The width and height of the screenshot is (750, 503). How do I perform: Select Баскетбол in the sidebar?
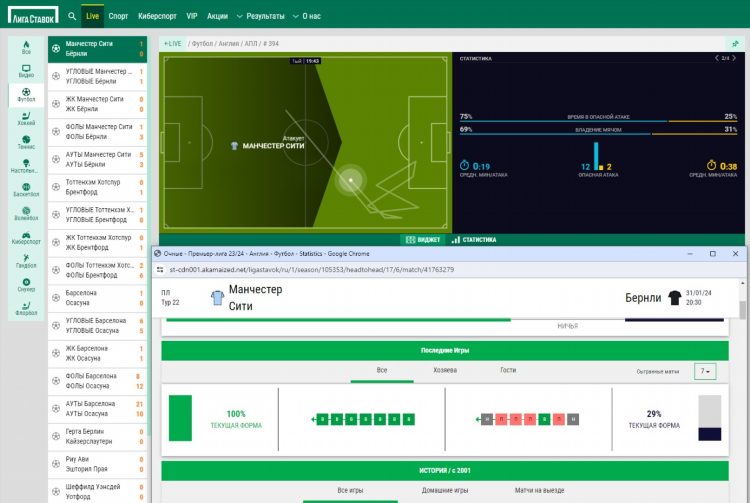pos(26,190)
